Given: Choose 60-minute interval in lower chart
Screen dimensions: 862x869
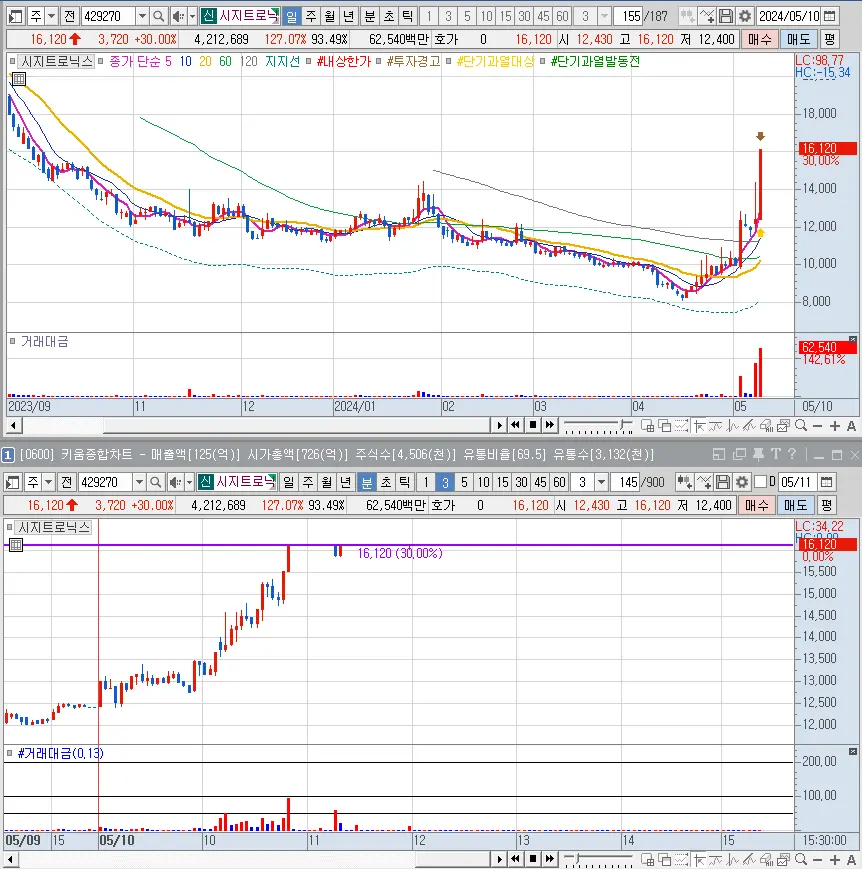Looking at the screenshot, I should (x=559, y=482).
